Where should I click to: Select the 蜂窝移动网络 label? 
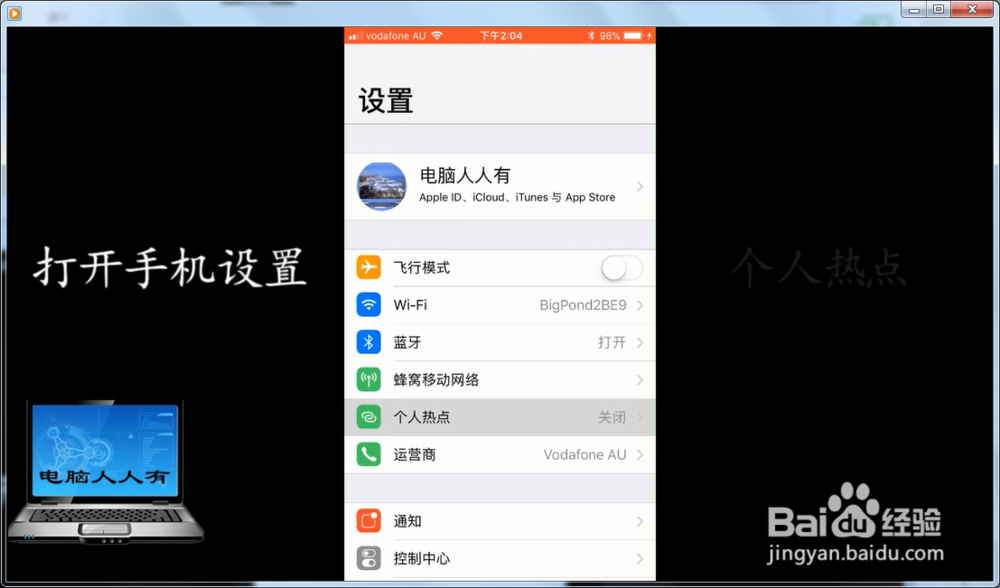coord(436,380)
